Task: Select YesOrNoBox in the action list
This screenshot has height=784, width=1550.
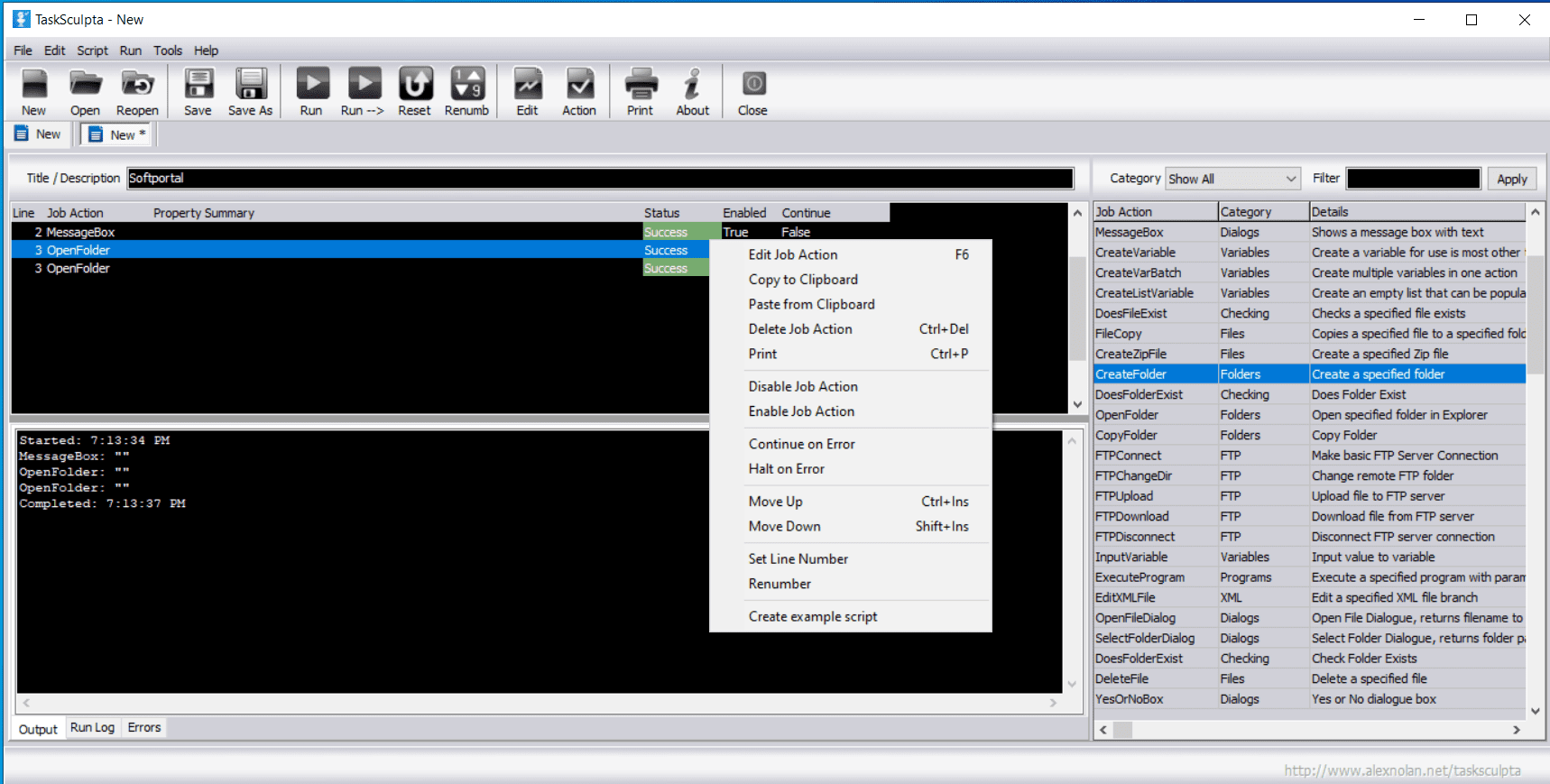Action: pos(1310,699)
